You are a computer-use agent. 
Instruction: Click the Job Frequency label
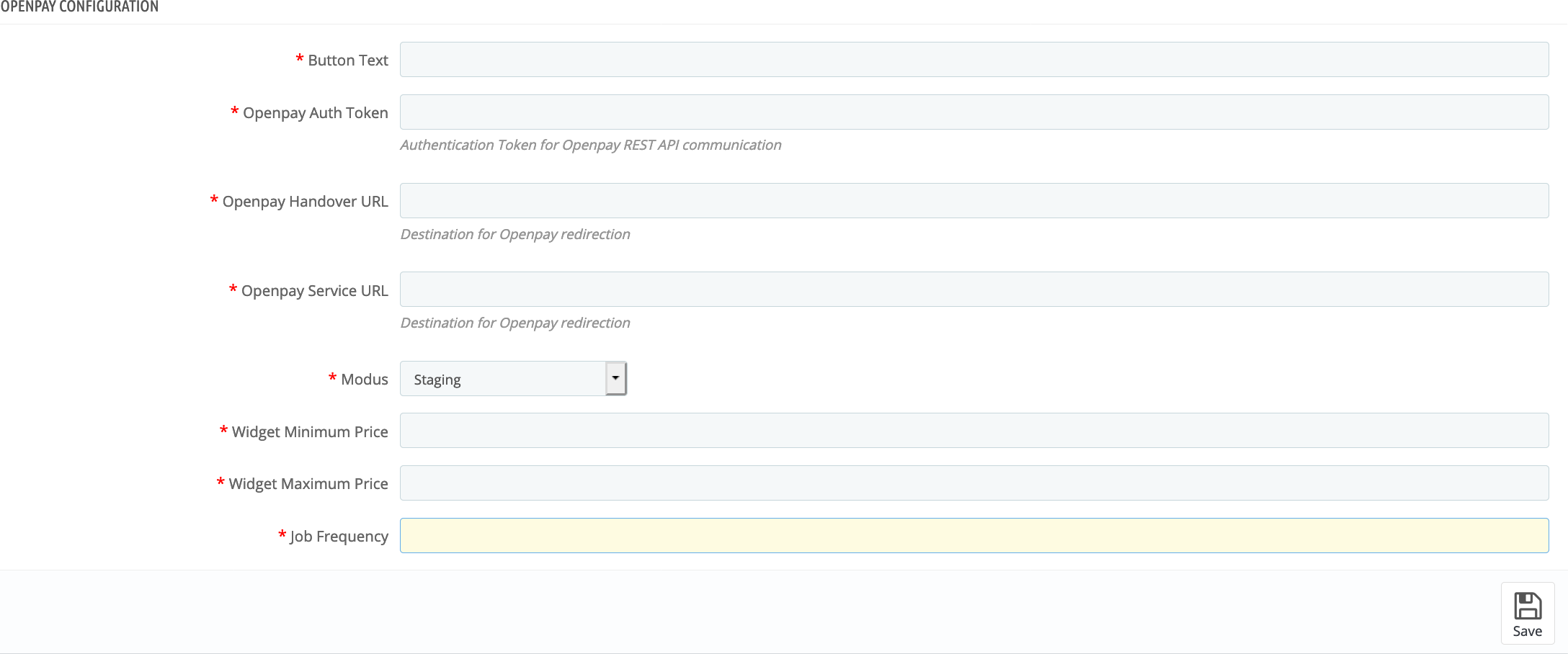tap(339, 537)
